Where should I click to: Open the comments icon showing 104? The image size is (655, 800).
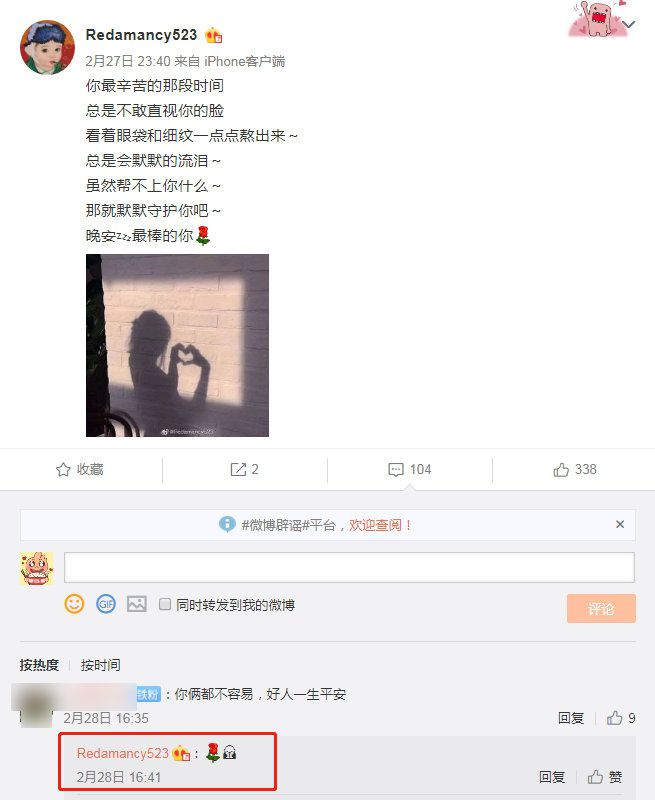click(x=396, y=469)
